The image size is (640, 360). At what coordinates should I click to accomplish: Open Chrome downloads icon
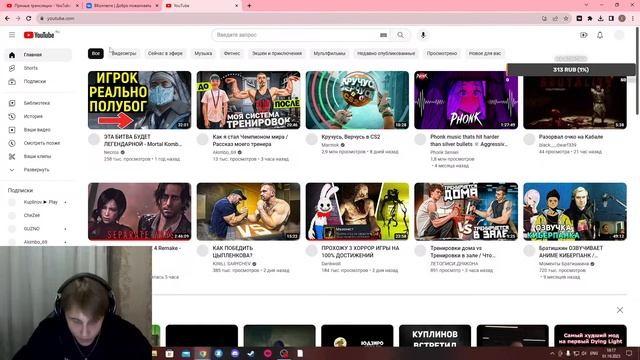point(600,18)
